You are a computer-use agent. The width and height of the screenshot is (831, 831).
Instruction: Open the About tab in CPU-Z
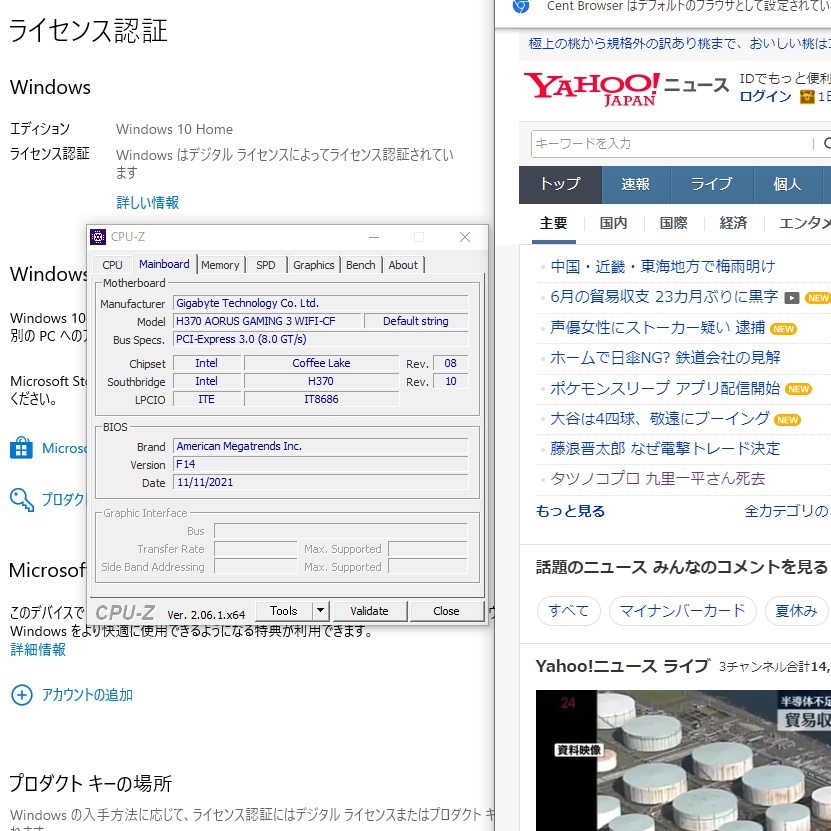click(403, 264)
